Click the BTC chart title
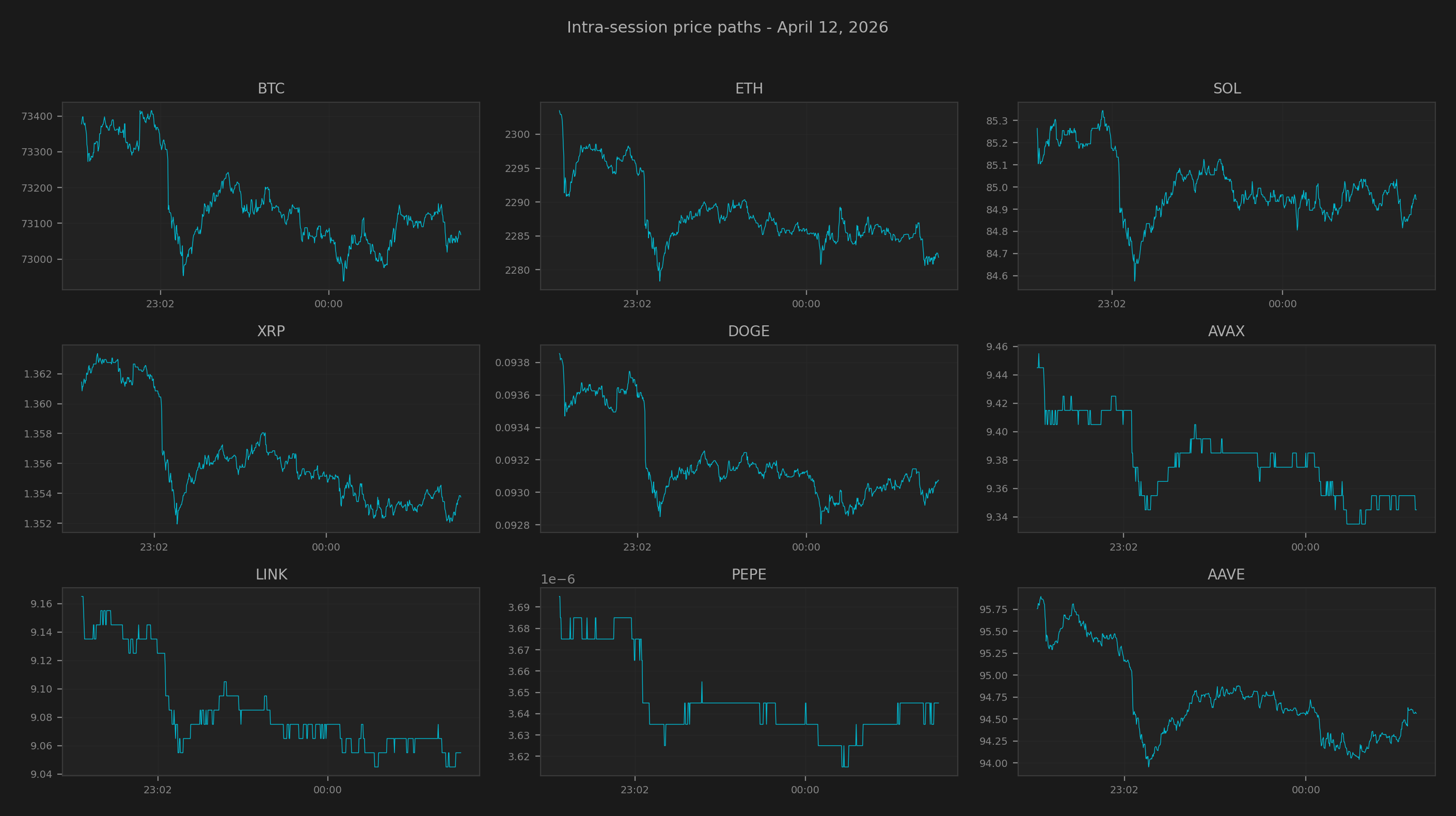1456x816 pixels. click(x=271, y=89)
